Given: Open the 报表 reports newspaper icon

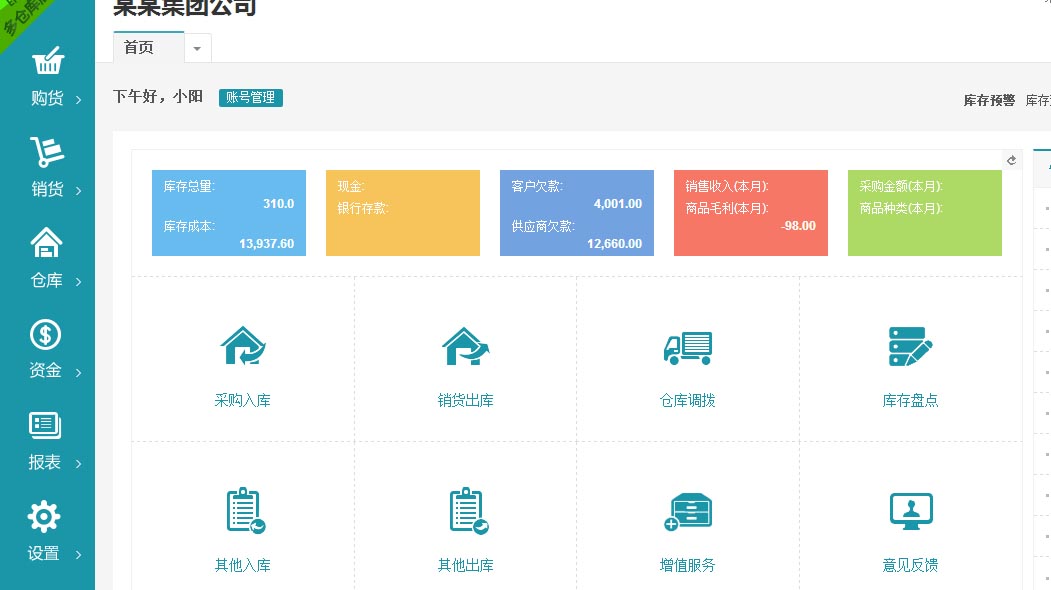Looking at the screenshot, I should (45, 425).
